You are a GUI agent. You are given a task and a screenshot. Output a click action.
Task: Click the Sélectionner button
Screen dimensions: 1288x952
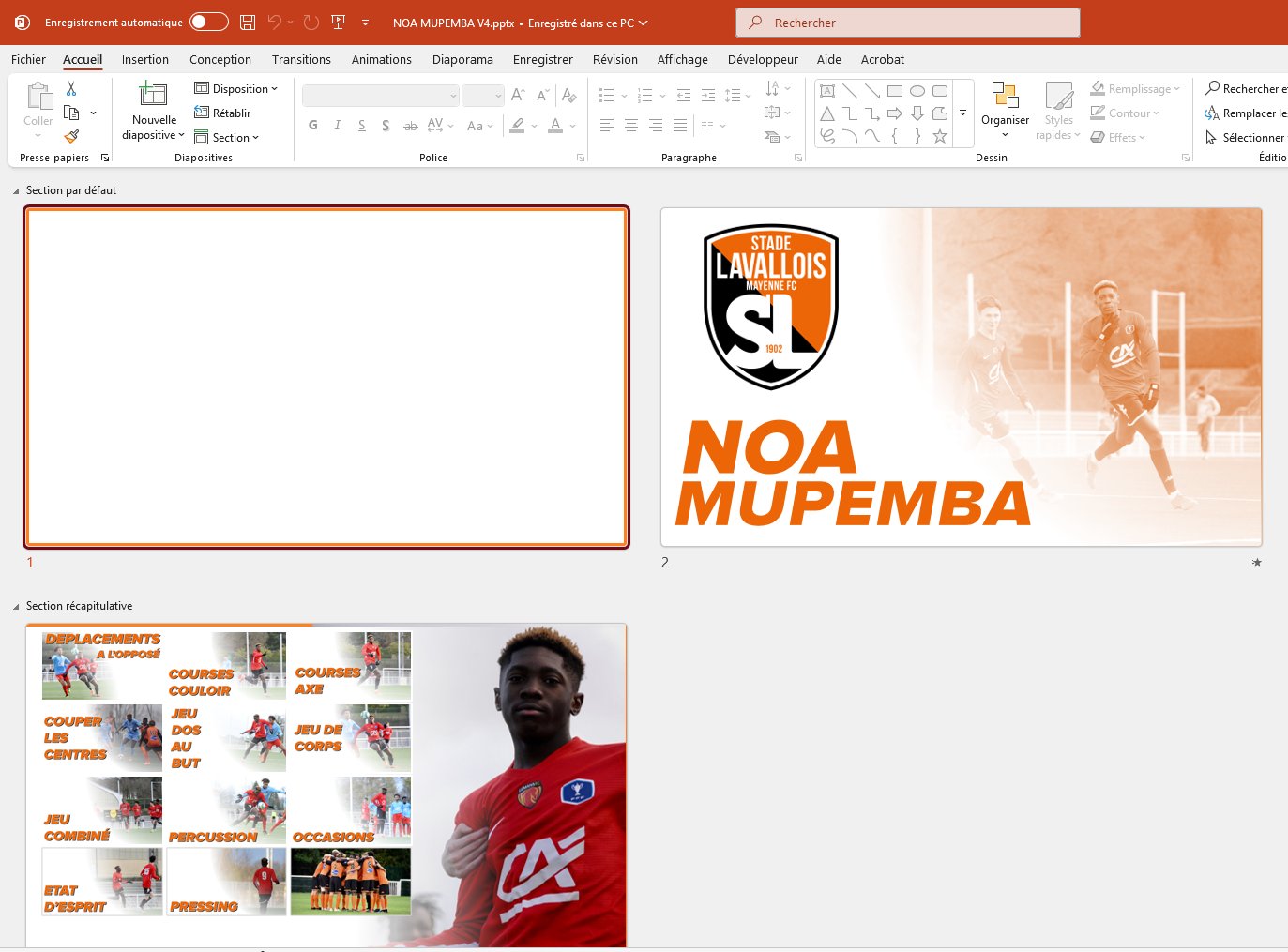[1246, 138]
